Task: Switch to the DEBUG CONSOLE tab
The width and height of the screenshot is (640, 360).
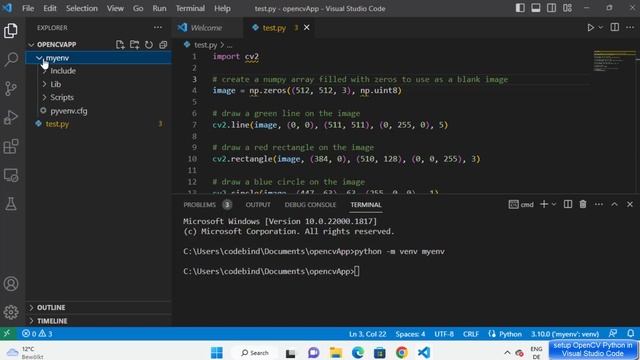Action: [x=310, y=204]
